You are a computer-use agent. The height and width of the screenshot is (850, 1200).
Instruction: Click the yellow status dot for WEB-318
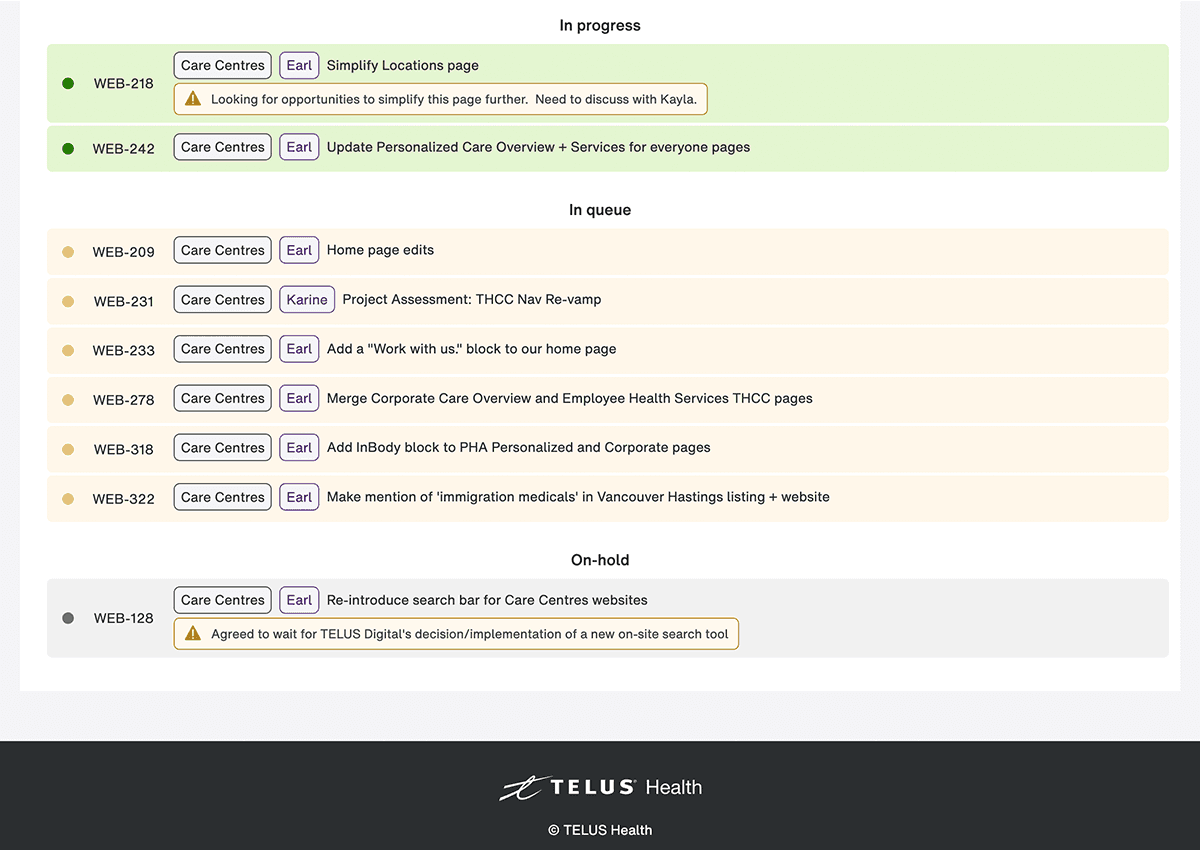pos(68,449)
